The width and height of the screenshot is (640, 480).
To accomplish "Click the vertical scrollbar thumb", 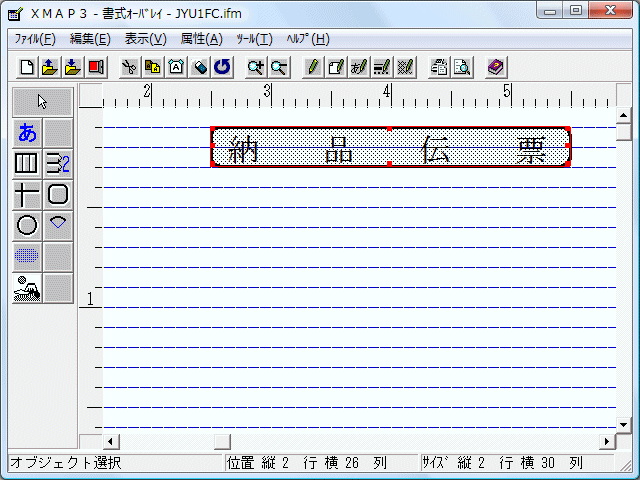I will click(623, 132).
